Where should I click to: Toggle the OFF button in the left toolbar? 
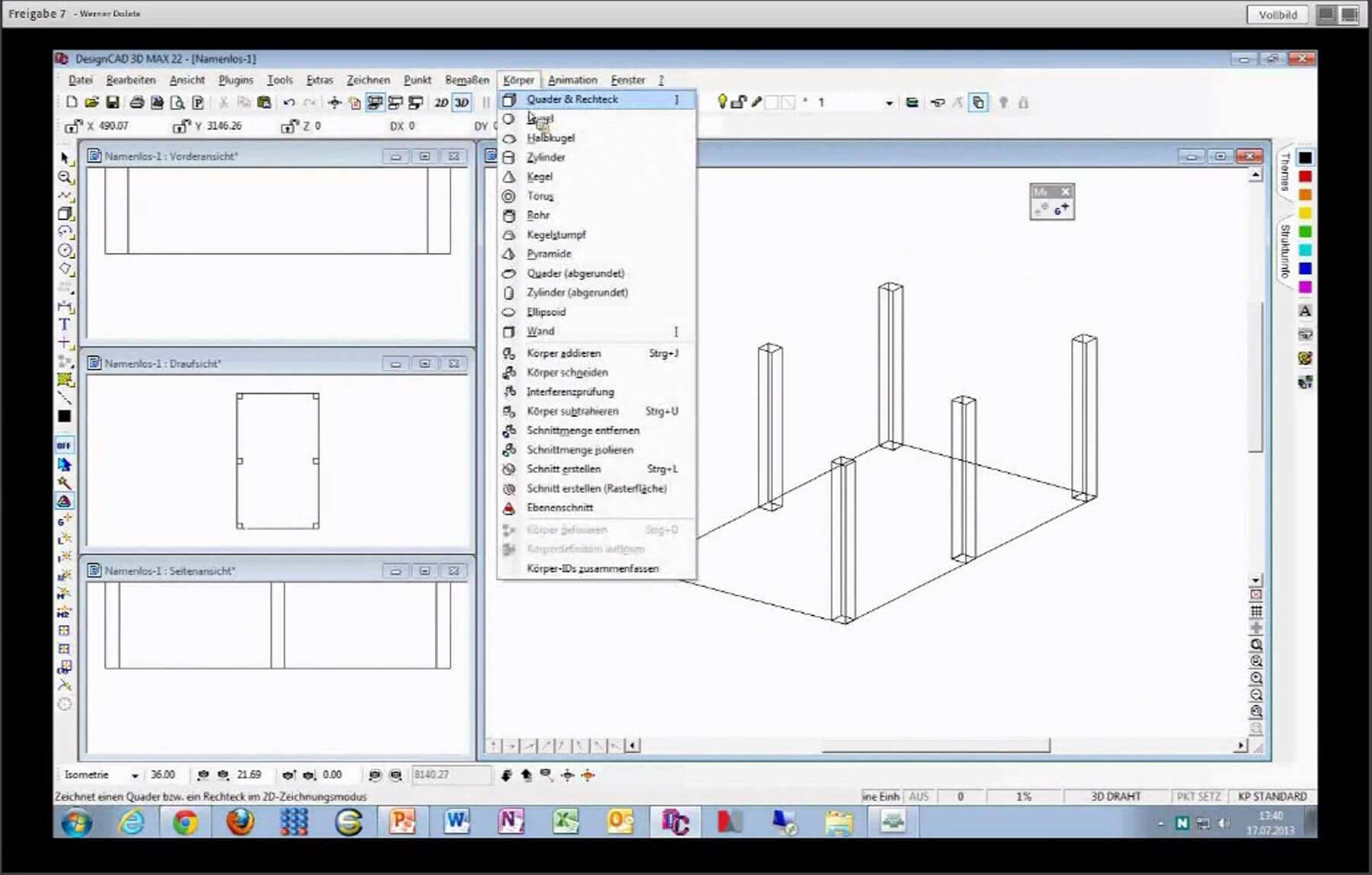(x=66, y=444)
